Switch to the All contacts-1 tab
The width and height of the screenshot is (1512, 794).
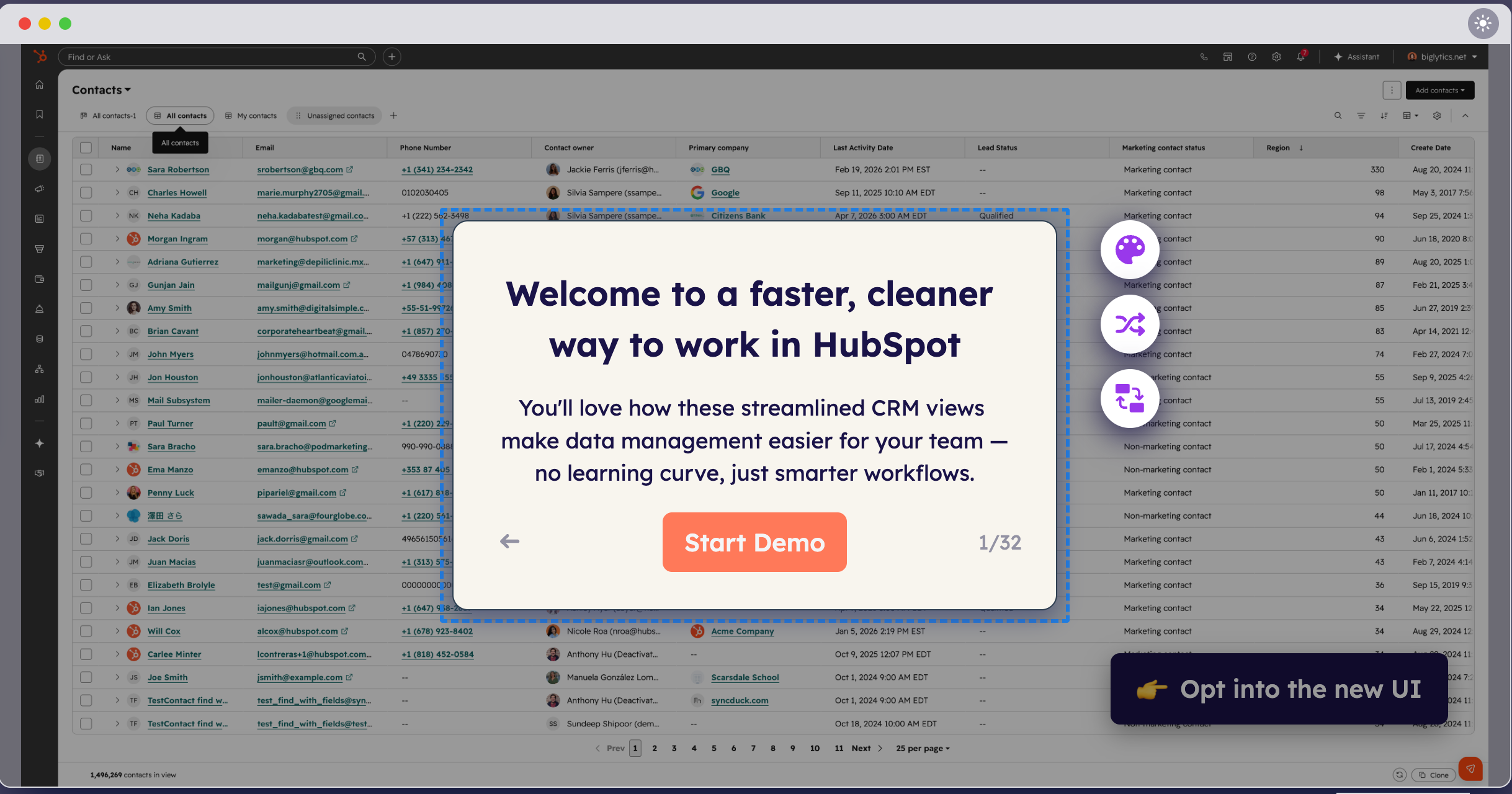point(108,115)
